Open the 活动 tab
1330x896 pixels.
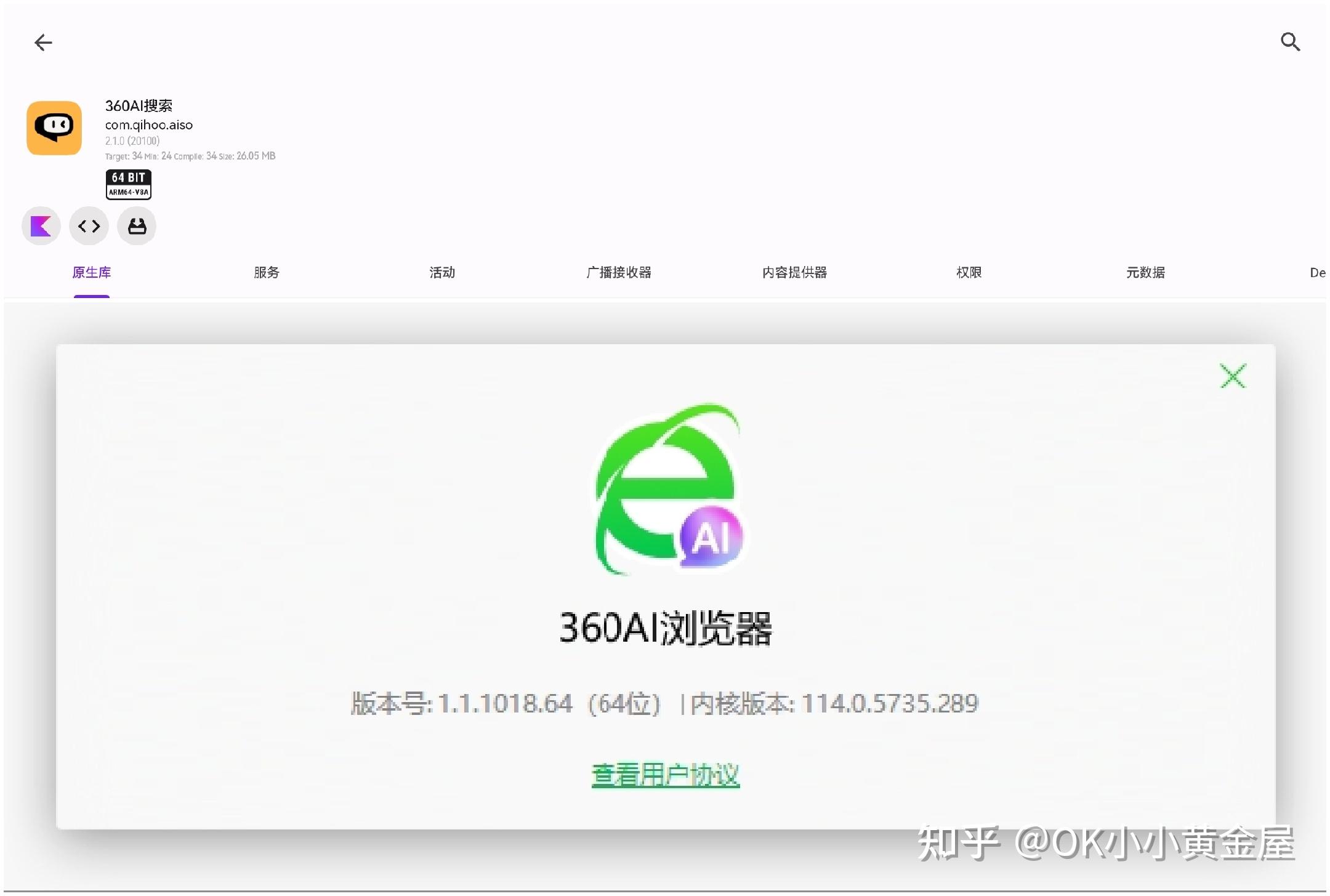[441, 272]
